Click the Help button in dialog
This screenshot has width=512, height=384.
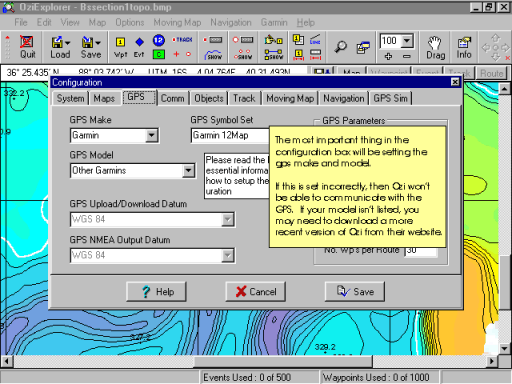point(156,292)
